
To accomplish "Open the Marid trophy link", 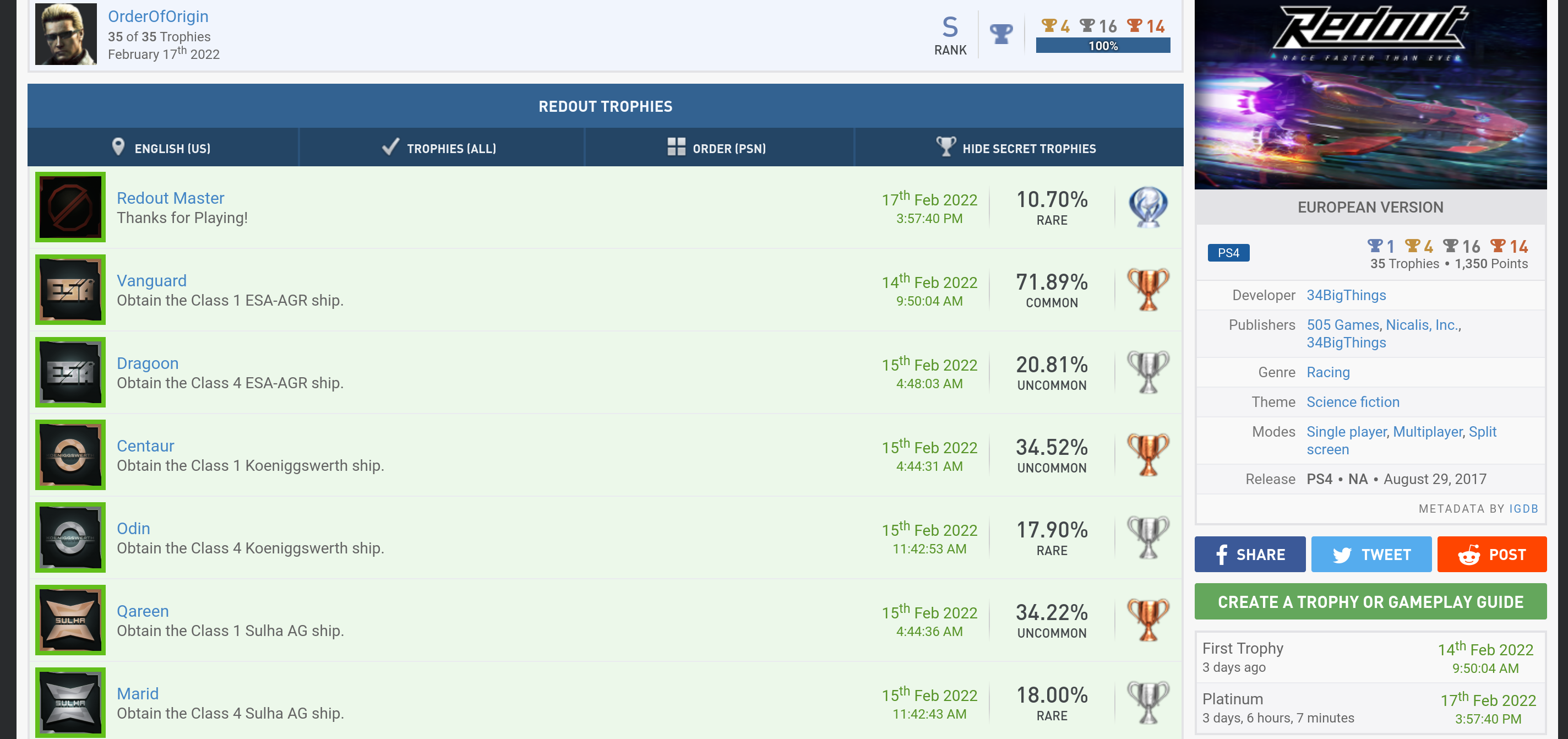I will pyautogui.click(x=138, y=694).
